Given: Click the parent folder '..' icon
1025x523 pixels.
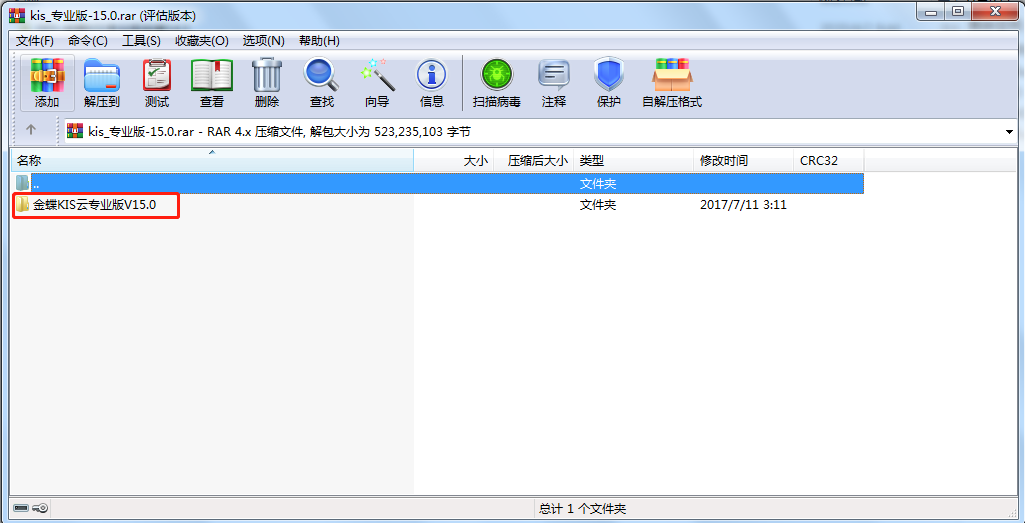Looking at the screenshot, I should click(23, 183).
